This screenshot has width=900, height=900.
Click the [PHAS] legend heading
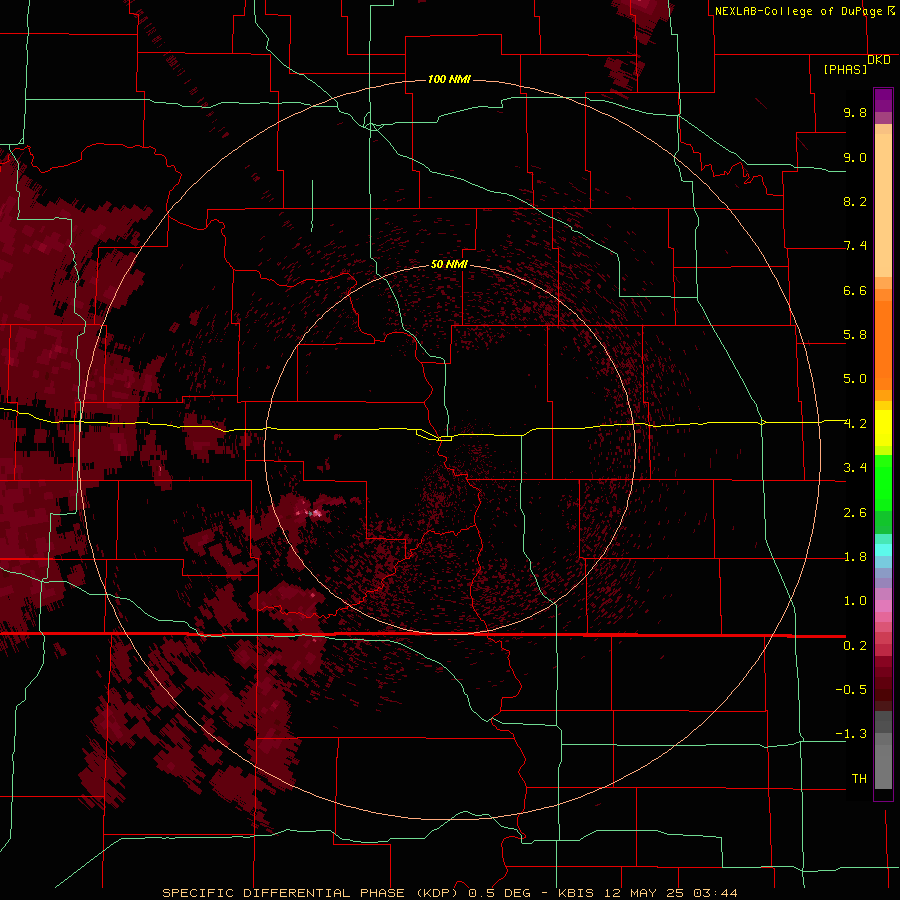845,69
